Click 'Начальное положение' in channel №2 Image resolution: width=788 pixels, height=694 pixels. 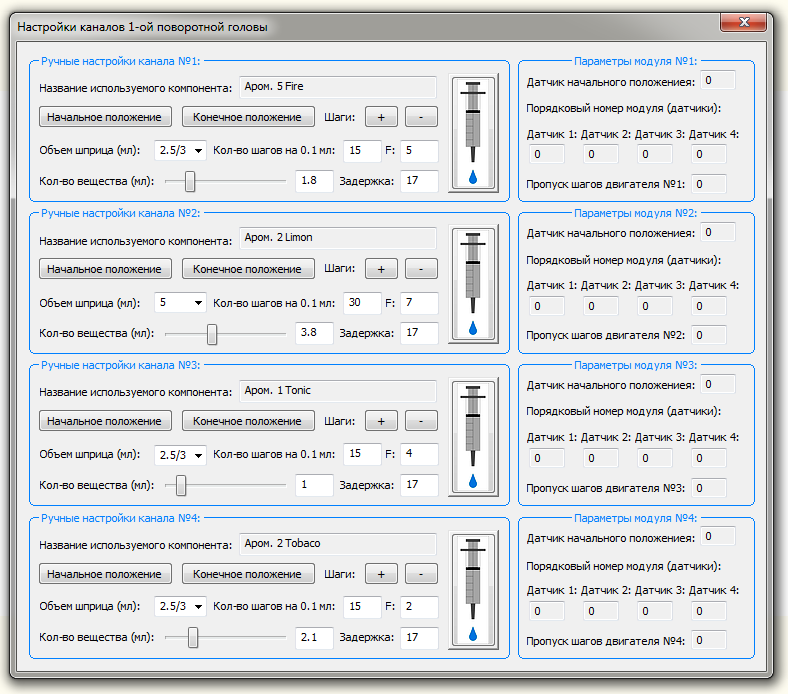tap(105, 269)
